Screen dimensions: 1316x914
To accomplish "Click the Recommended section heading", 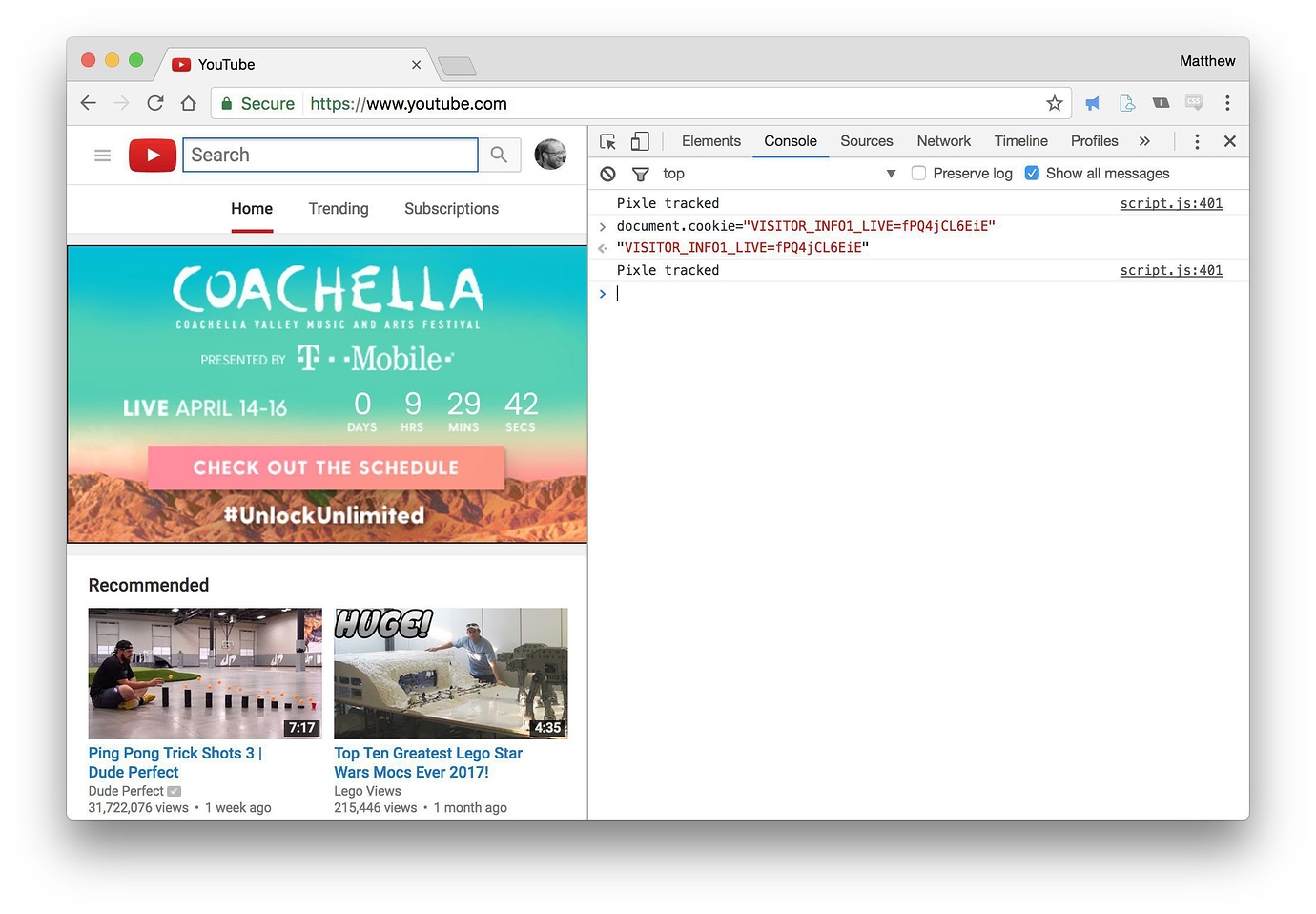I will (x=149, y=585).
